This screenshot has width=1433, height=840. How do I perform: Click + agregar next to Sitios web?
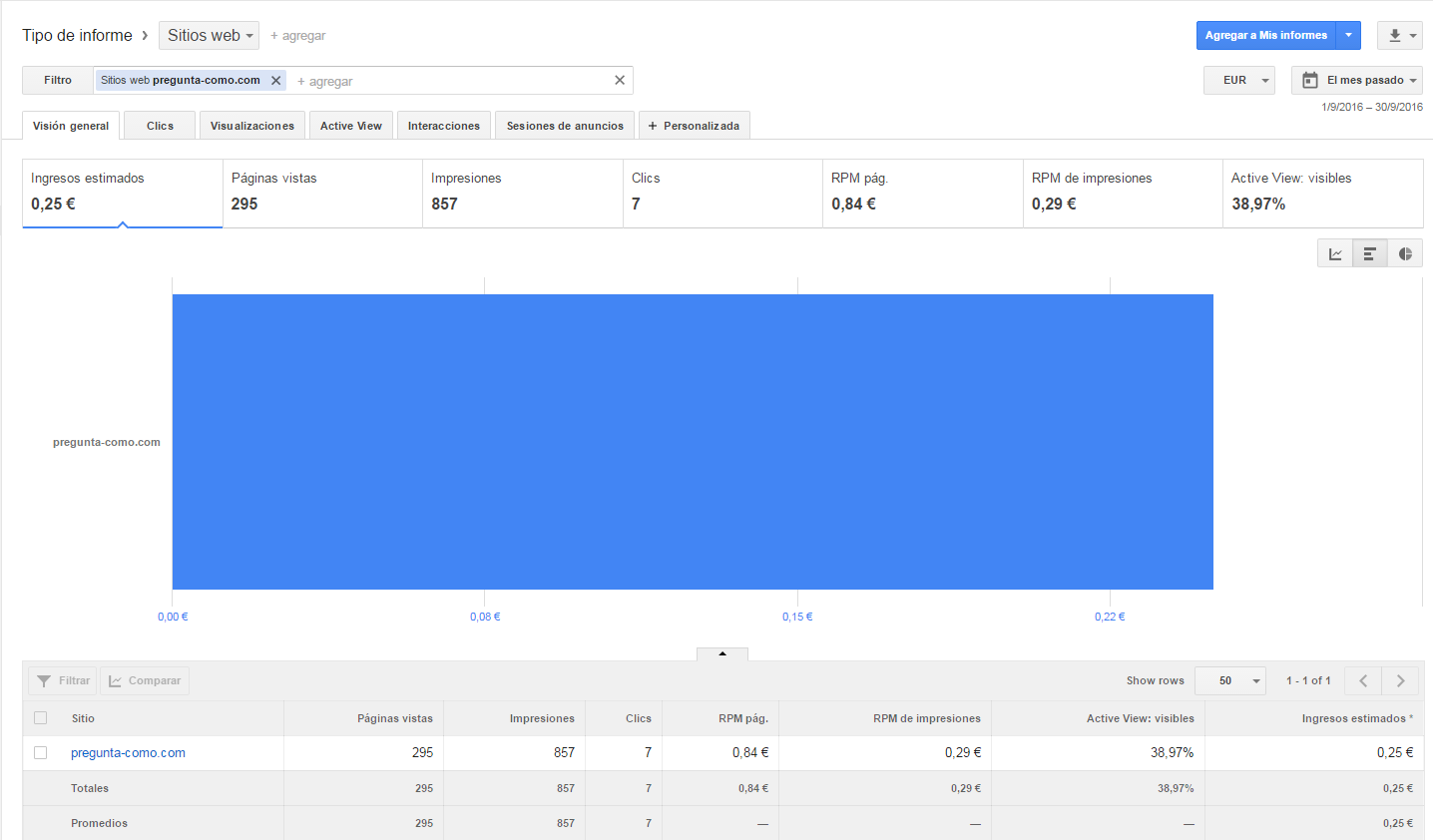point(298,36)
